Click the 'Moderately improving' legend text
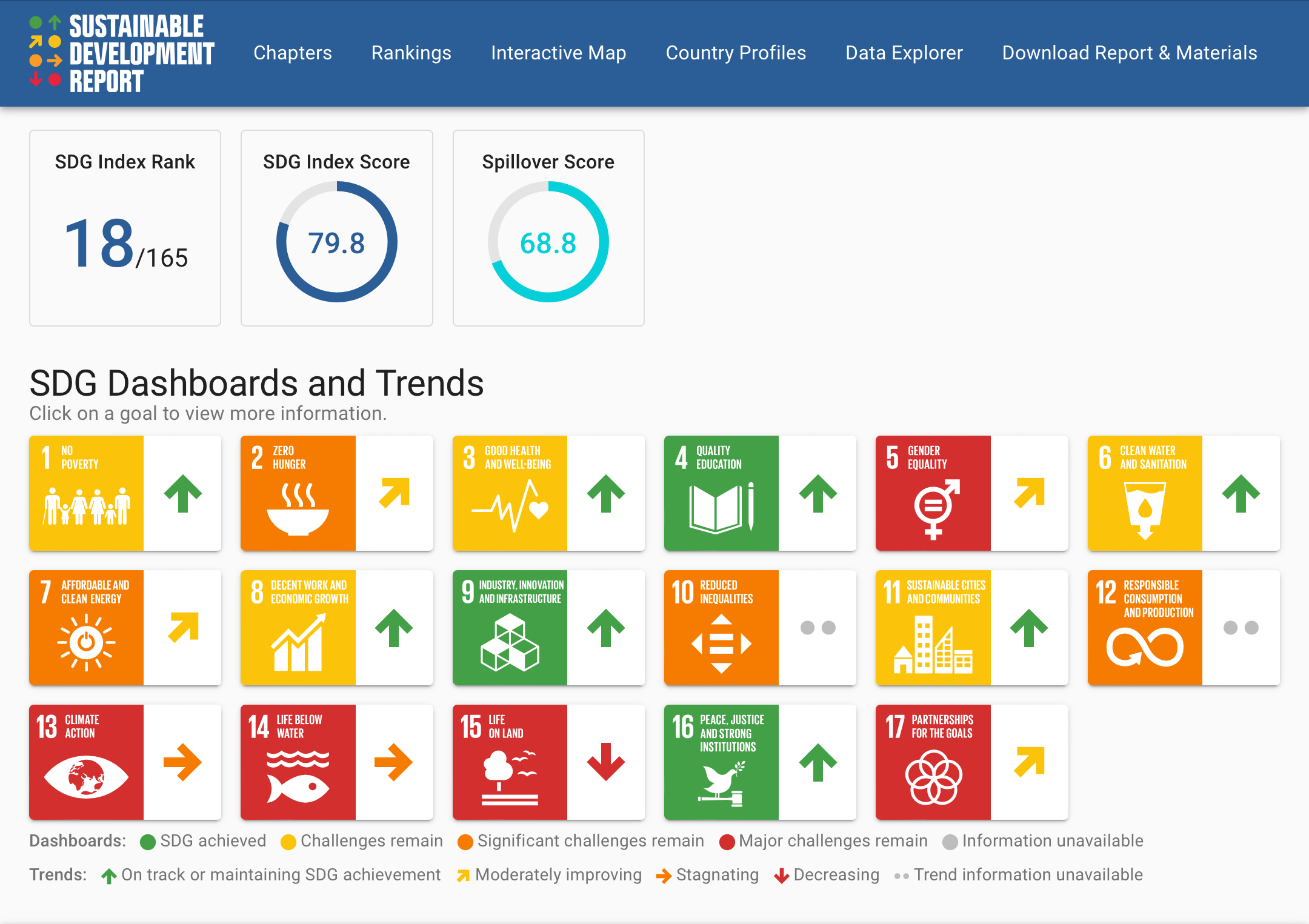Screen dimensions: 1309x924 pos(558,875)
